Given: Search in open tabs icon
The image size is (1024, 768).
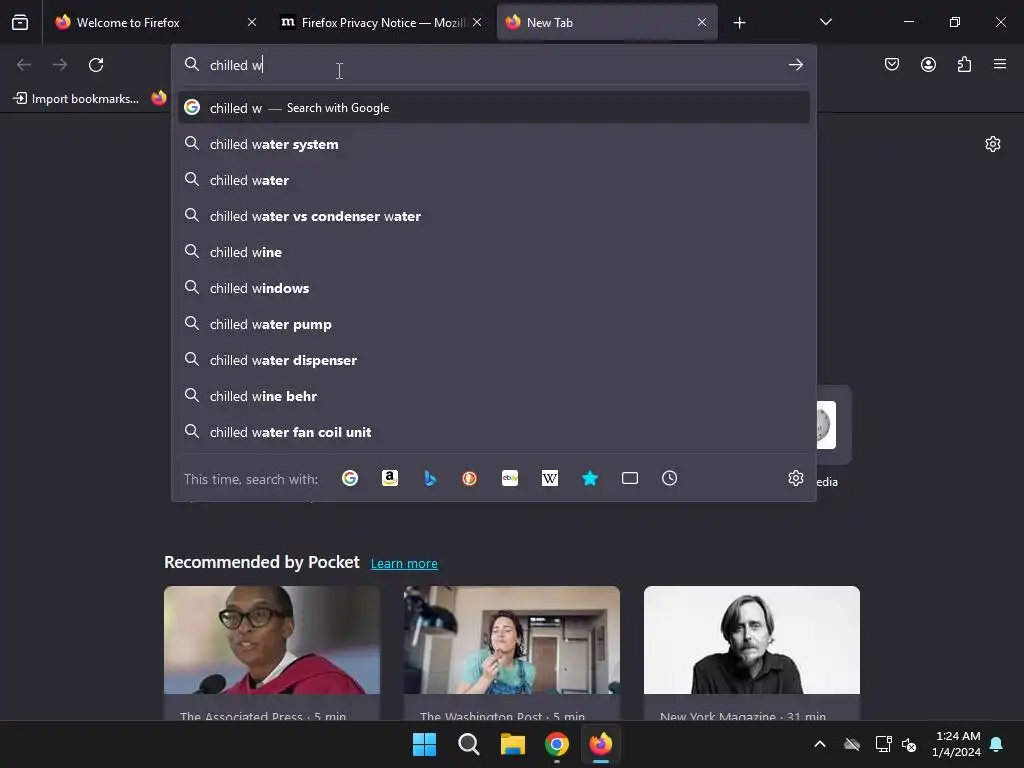Looking at the screenshot, I should (630, 478).
